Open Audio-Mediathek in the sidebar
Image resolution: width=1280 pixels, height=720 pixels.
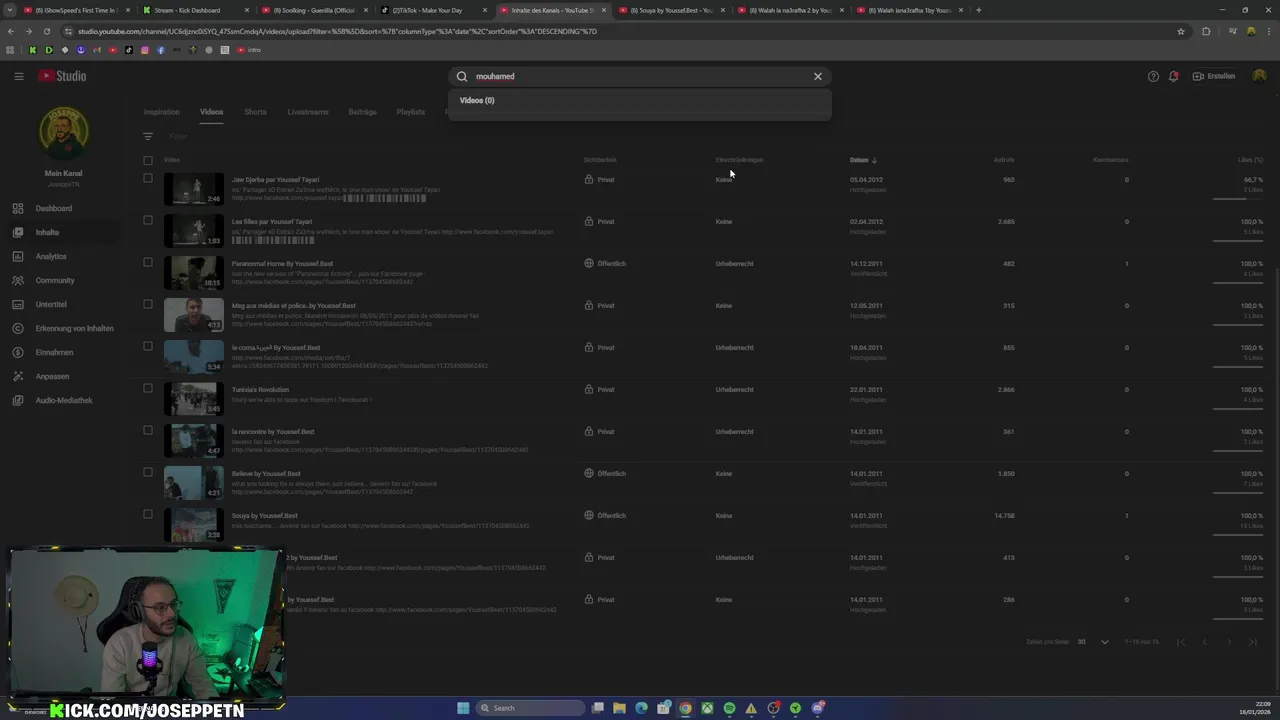click(x=63, y=400)
